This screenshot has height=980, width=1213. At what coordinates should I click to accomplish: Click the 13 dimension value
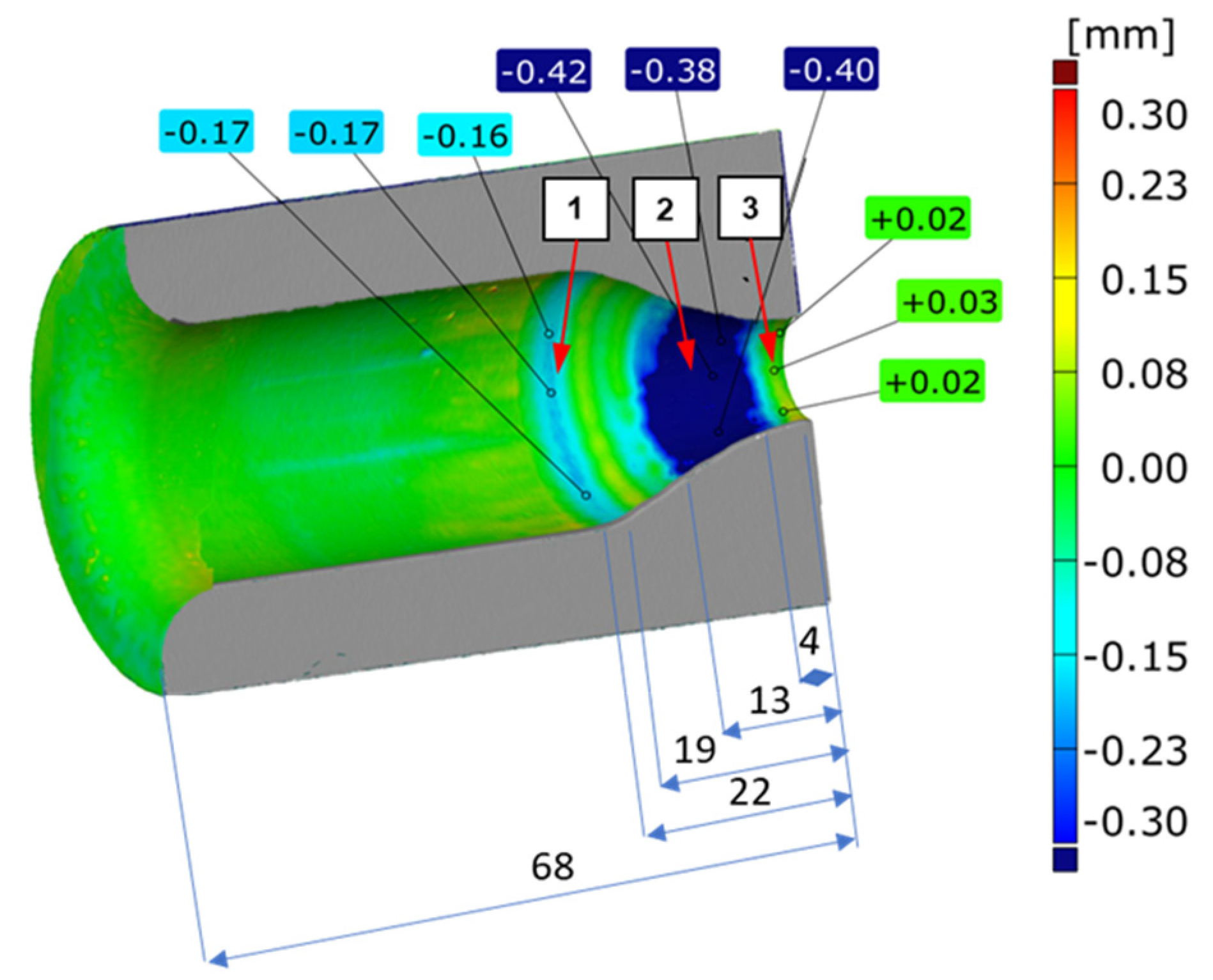tap(769, 700)
